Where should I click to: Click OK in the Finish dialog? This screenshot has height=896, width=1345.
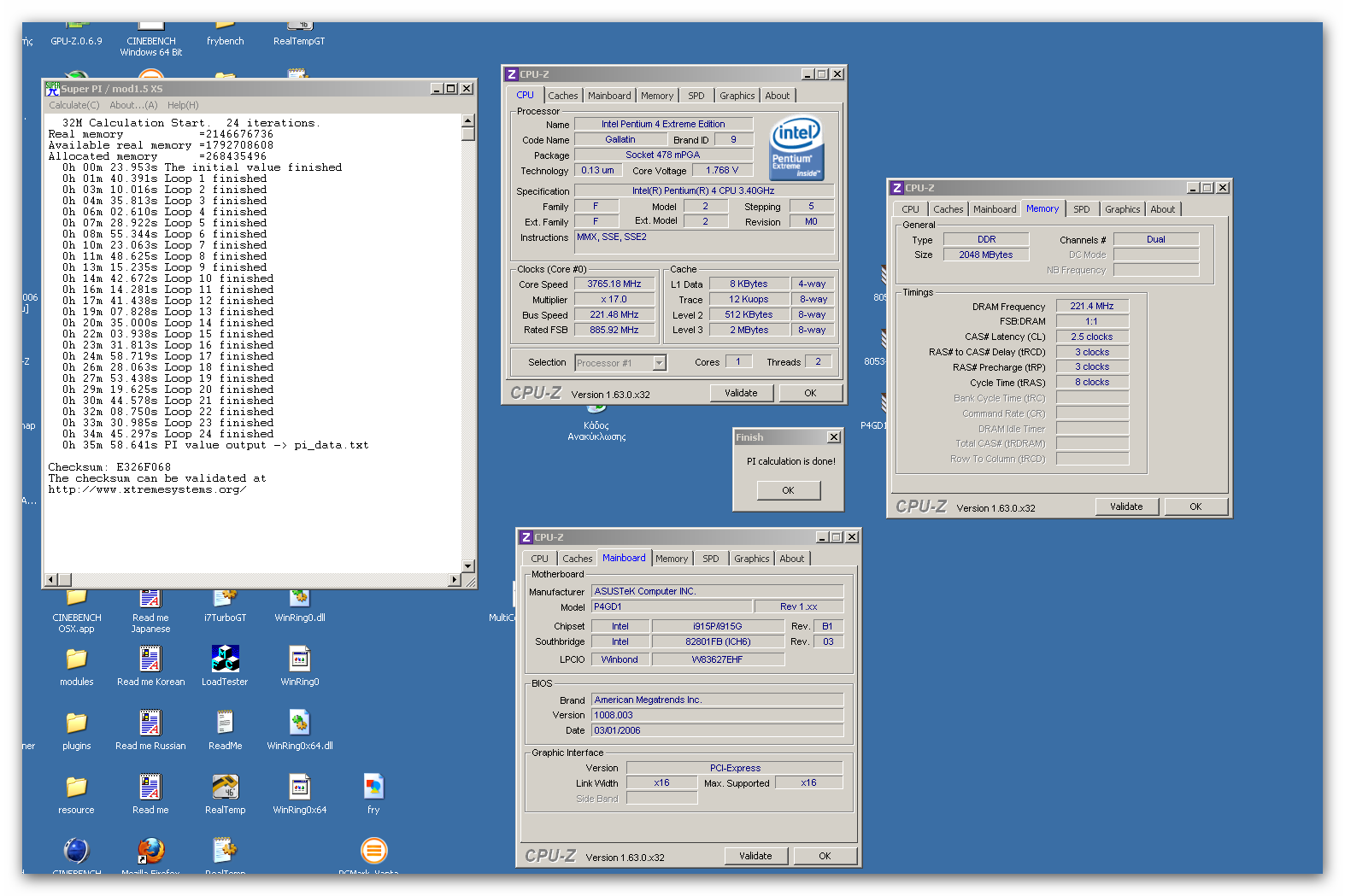(x=788, y=490)
